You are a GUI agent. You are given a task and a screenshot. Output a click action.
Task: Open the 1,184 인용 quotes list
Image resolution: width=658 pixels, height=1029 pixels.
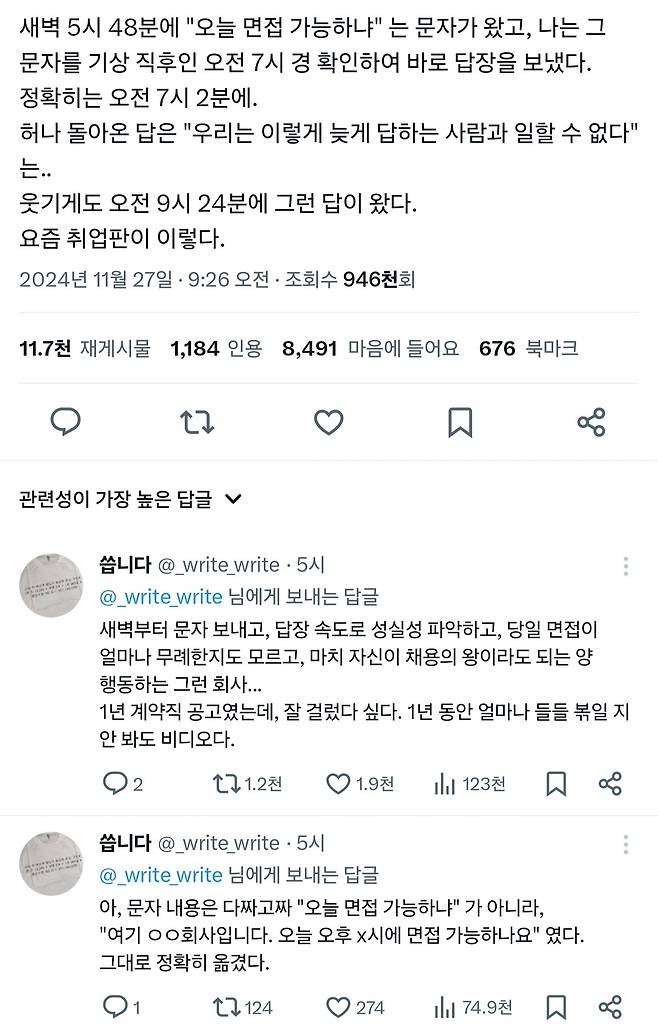click(216, 348)
